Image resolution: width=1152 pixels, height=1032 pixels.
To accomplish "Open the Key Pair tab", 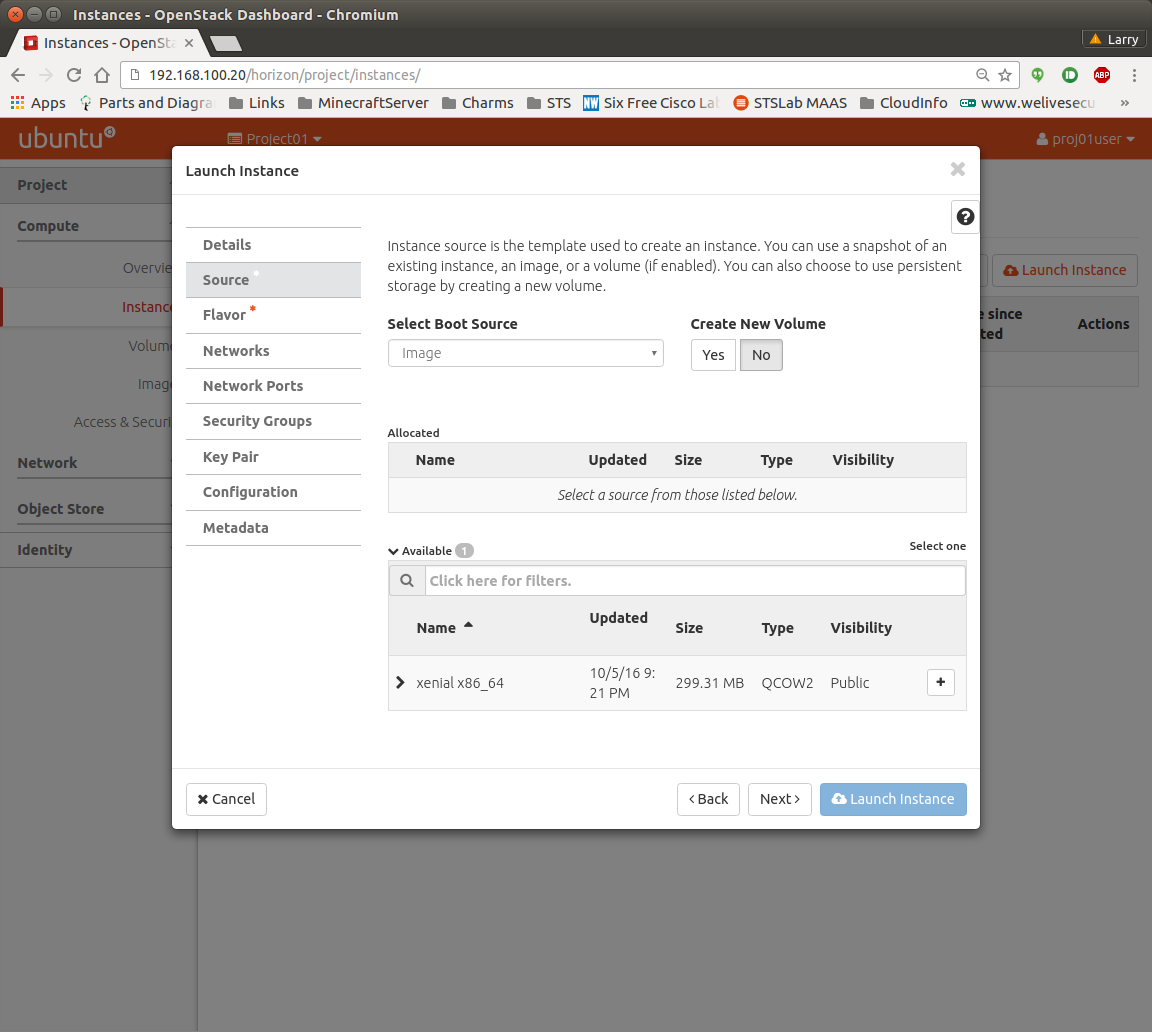I will 231,457.
